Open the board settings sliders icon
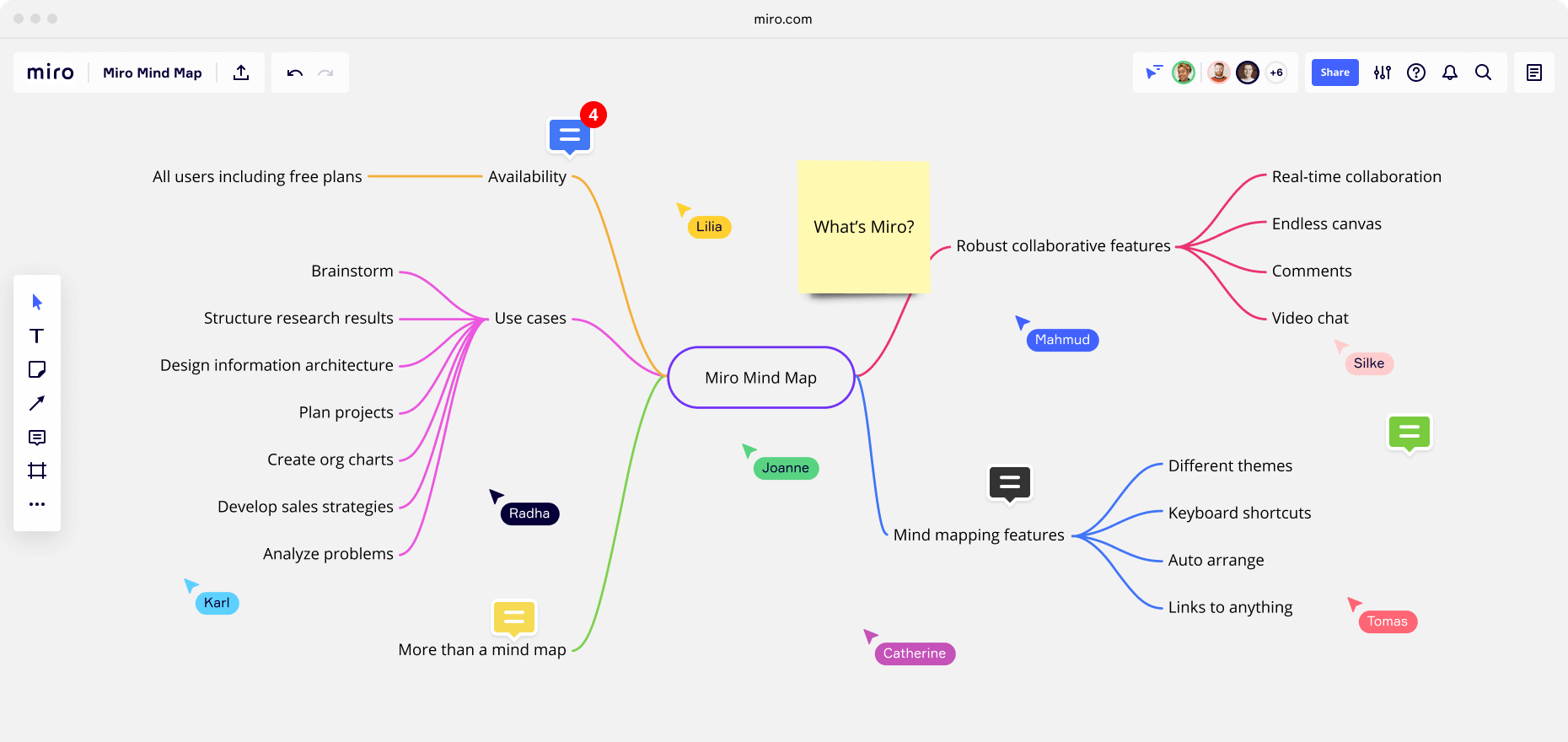 tap(1383, 73)
